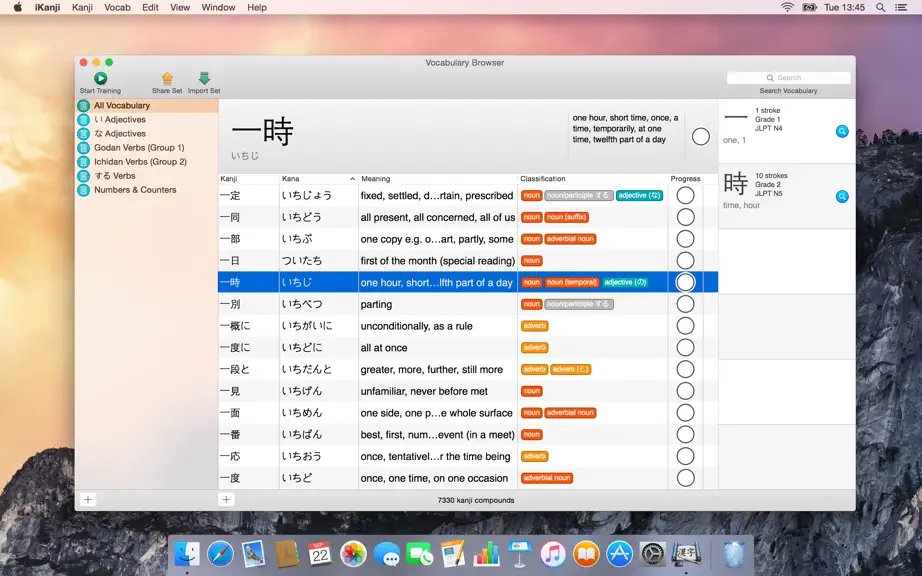Open iKanji app icon in the Dock
This screenshot has height=576, width=922.
click(x=685, y=554)
